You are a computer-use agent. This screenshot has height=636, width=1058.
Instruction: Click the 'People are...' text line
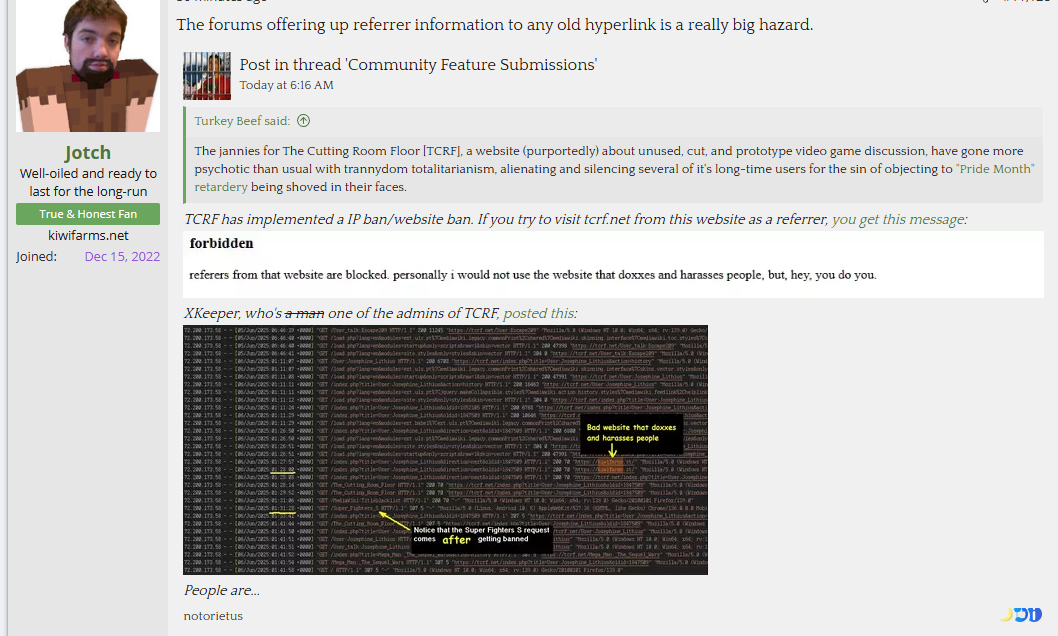222,590
